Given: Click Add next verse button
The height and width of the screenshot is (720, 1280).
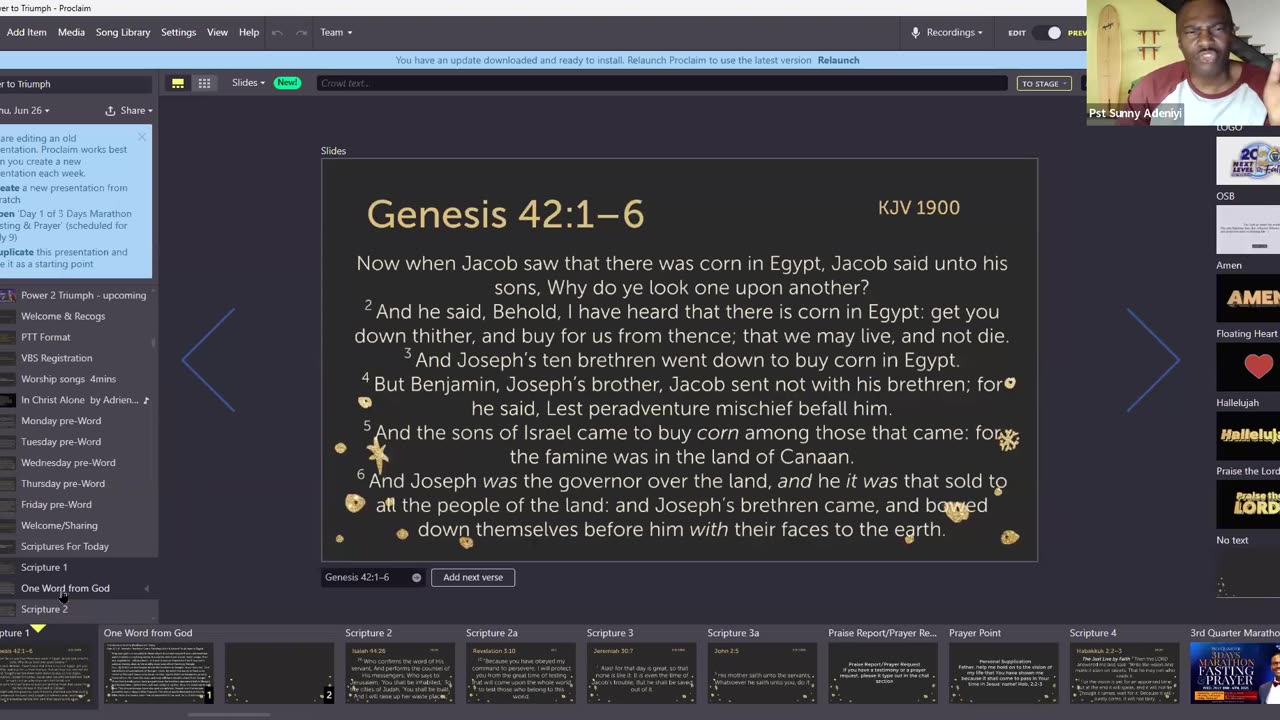Looking at the screenshot, I should (x=473, y=577).
